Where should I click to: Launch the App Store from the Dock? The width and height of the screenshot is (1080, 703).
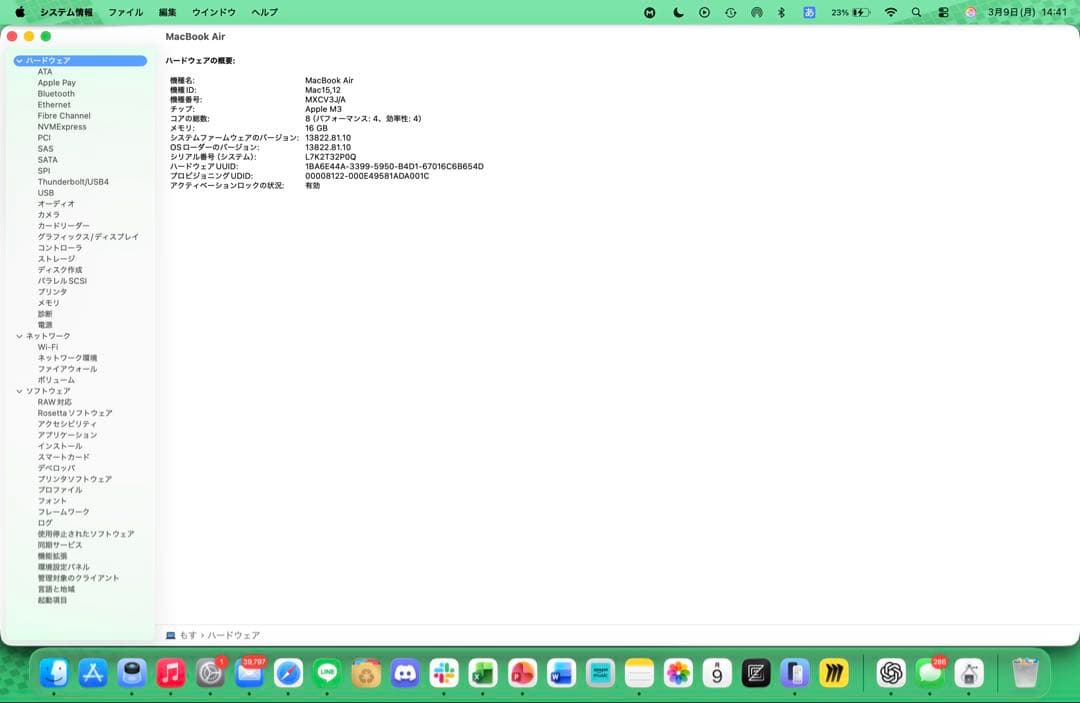click(x=93, y=673)
